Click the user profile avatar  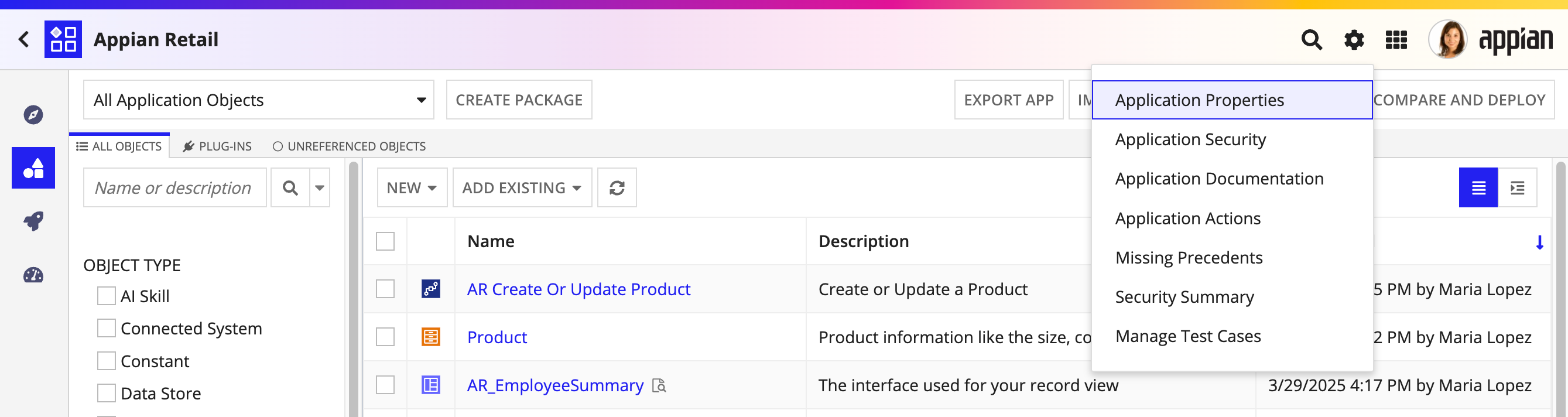[x=1448, y=40]
